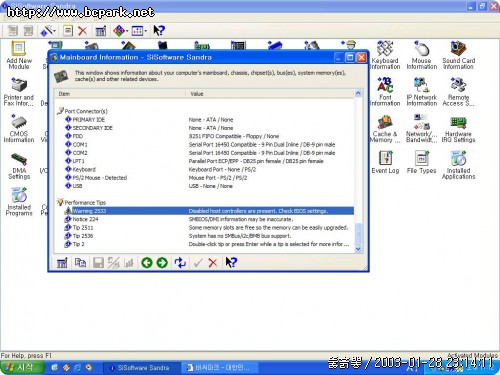Open Network/LAN Bandwidth module
The width and height of the screenshot is (500, 375).
pos(422,128)
